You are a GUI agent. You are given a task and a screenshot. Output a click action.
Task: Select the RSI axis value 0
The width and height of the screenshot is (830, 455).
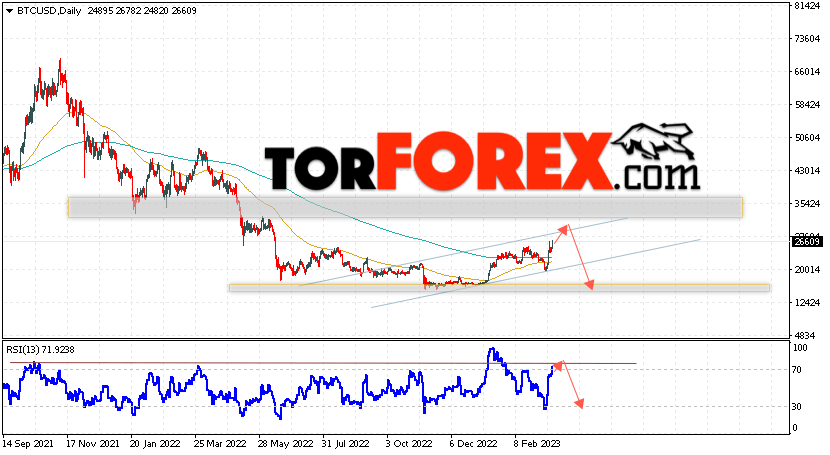click(x=796, y=427)
